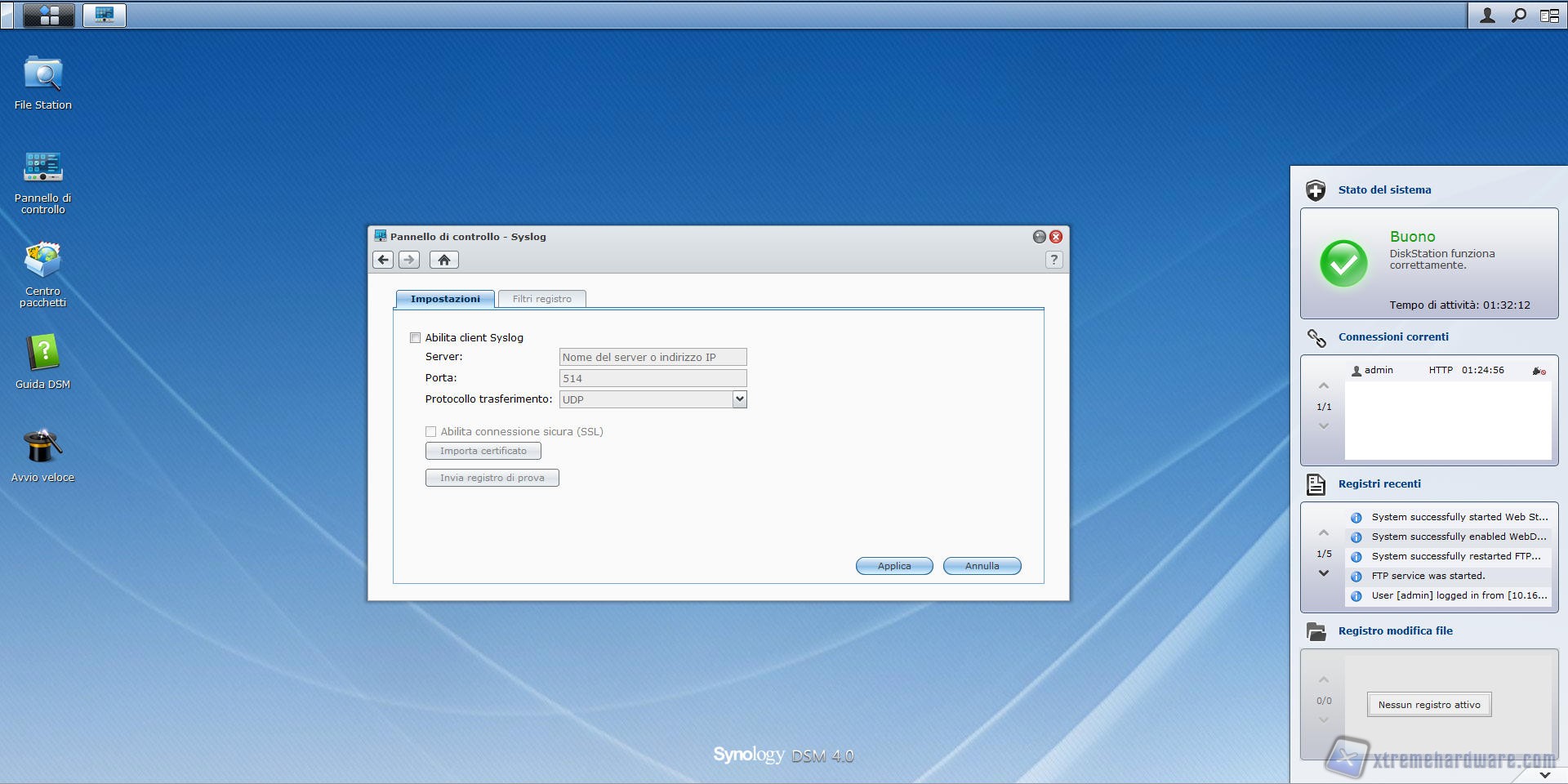Collapse the widget panel at bottom right

1544,774
